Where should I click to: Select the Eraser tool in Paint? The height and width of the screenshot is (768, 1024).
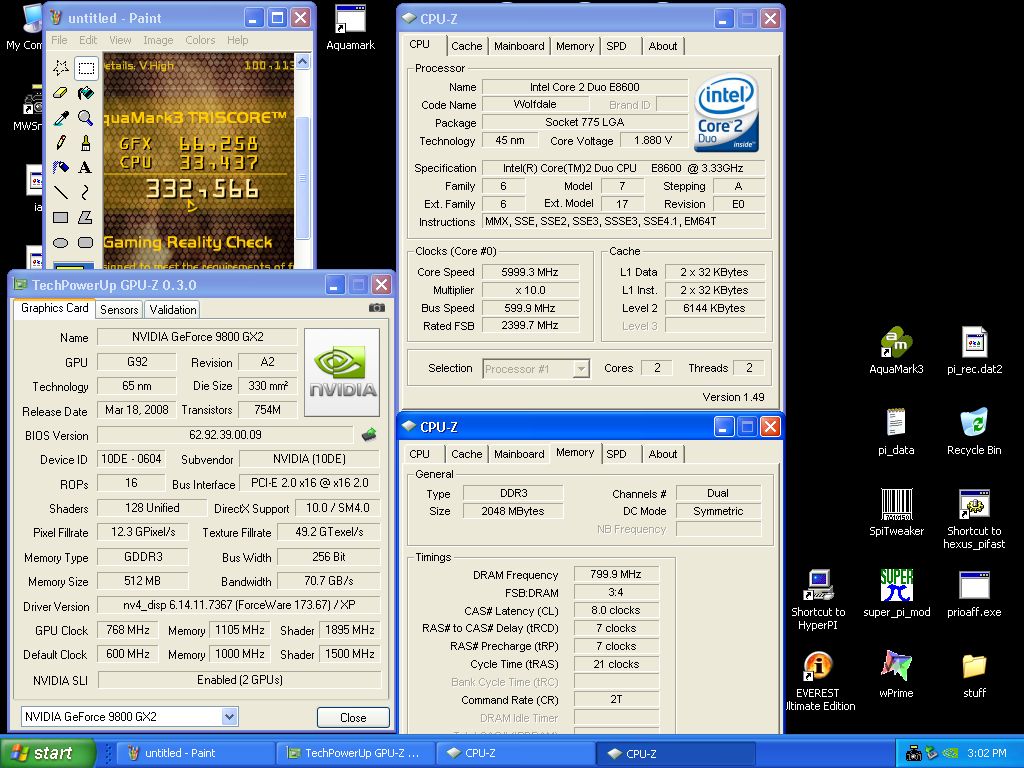tap(61, 93)
